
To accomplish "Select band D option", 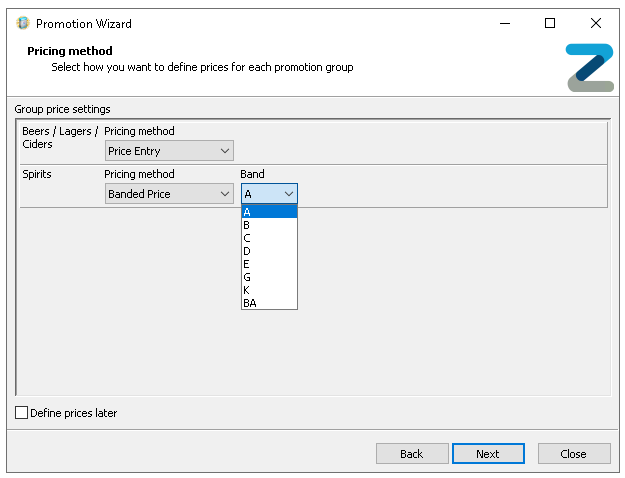I will pyautogui.click(x=268, y=251).
